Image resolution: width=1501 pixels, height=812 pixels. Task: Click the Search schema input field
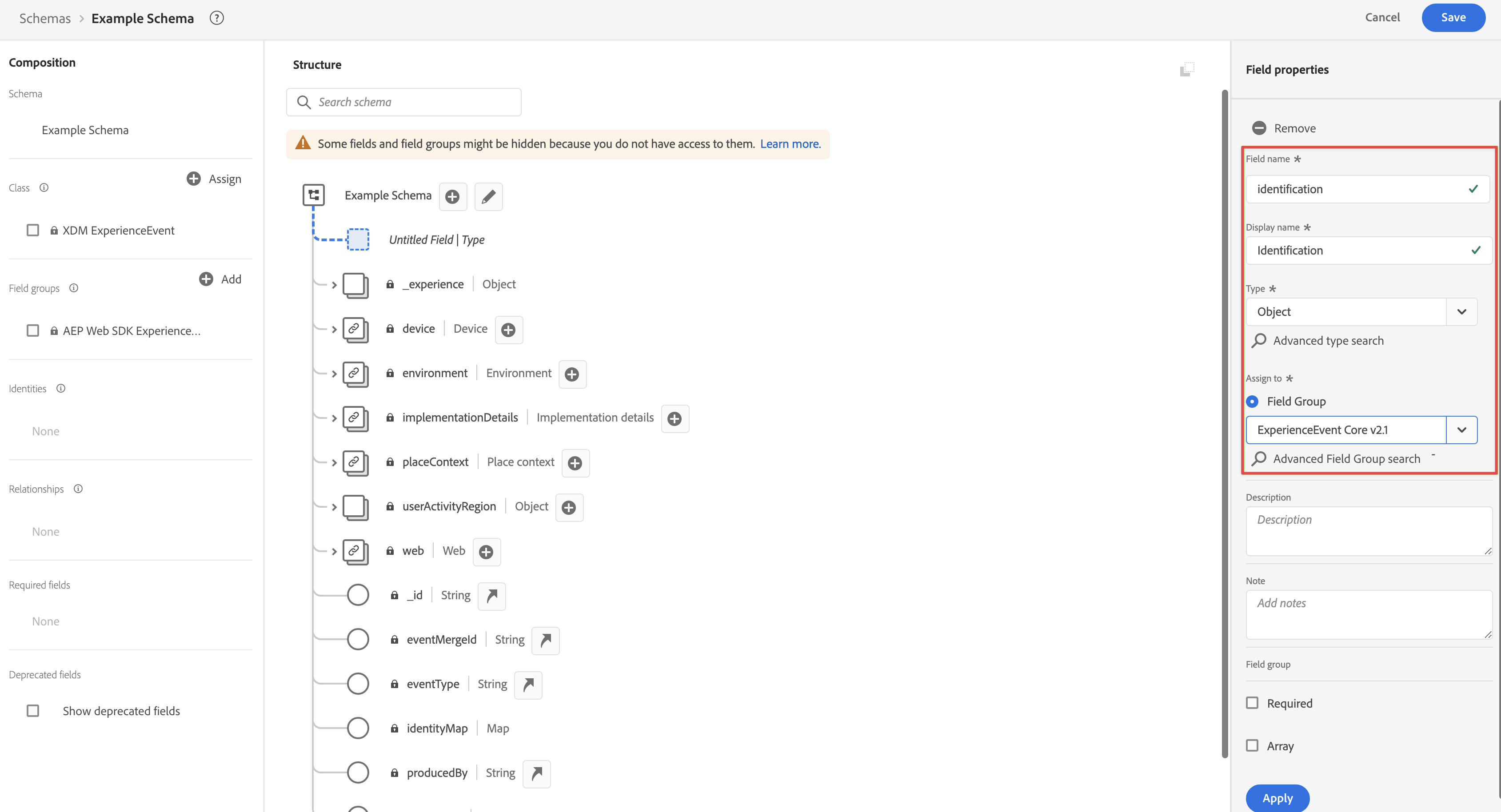pos(414,103)
